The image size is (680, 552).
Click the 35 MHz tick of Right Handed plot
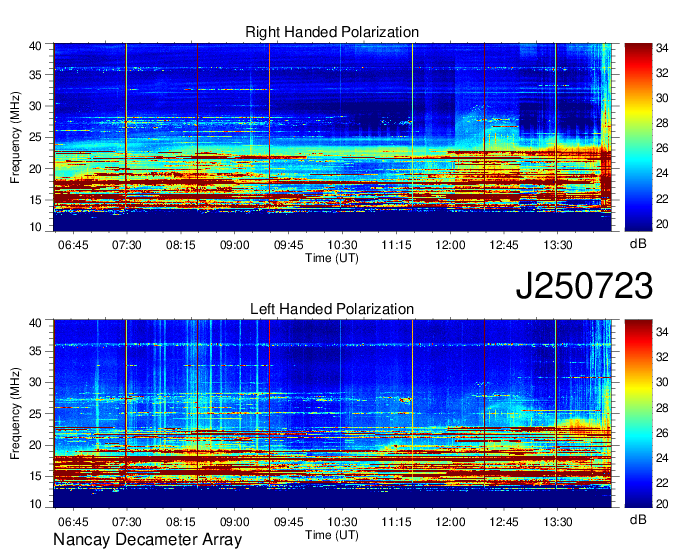[36, 75]
